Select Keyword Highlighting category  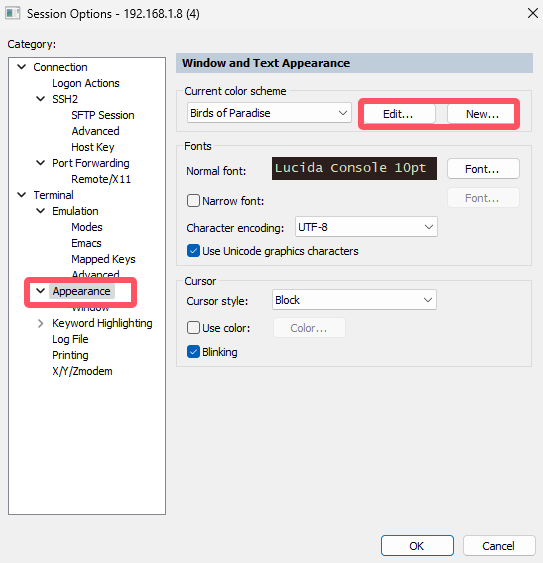pos(102,323)
